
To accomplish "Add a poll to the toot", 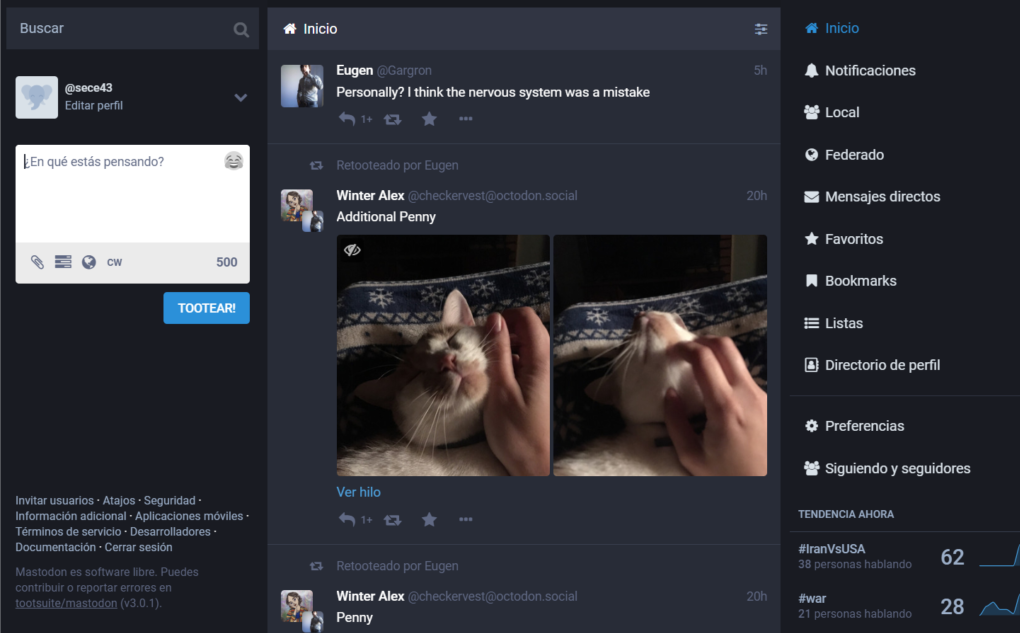I will [63, 262].
